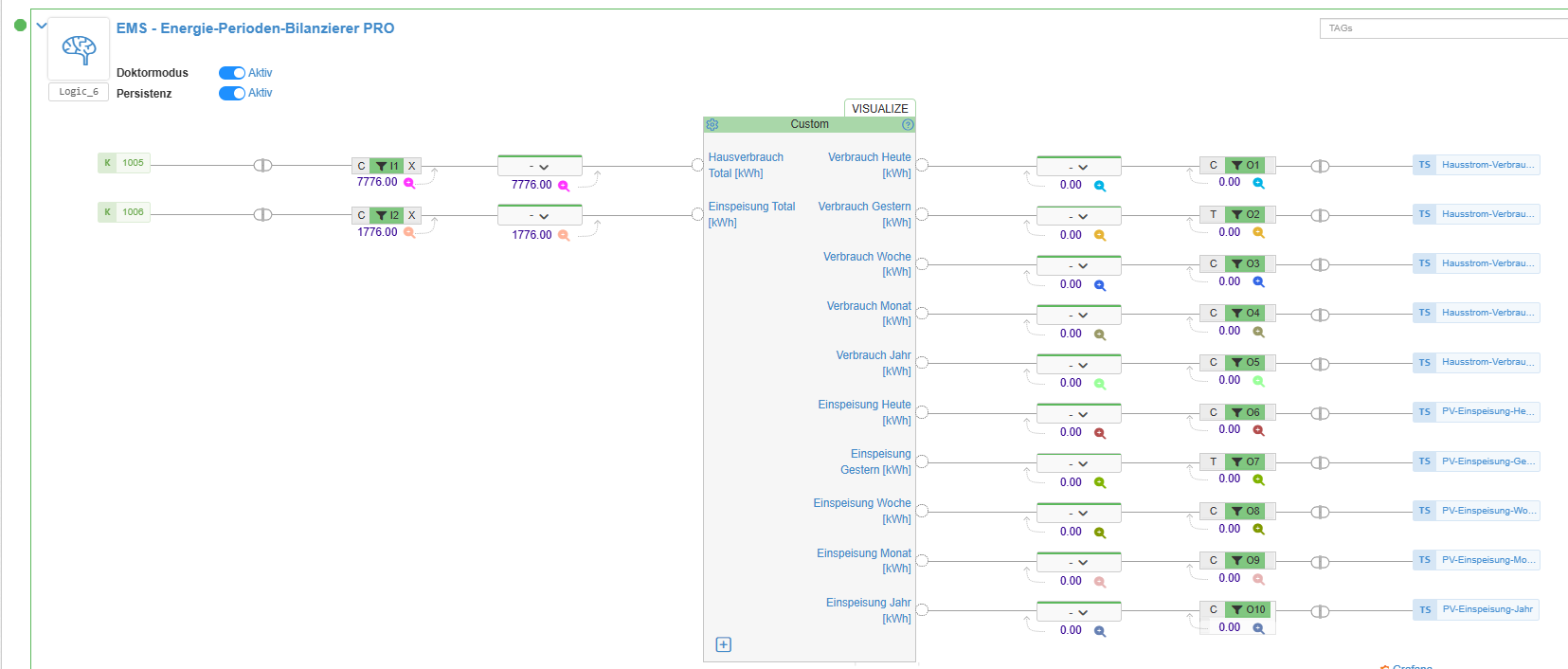
Task: Open EMS - Energie-Perioden-Bilanzierer PRO title link
Action: 255,28
